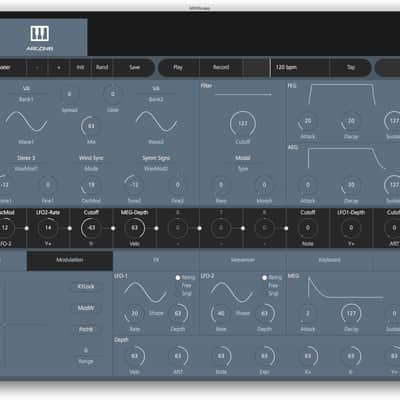Switch to the Keyboard tab
Viewport: 400px width, 400px height.
(x=329, y=260)
